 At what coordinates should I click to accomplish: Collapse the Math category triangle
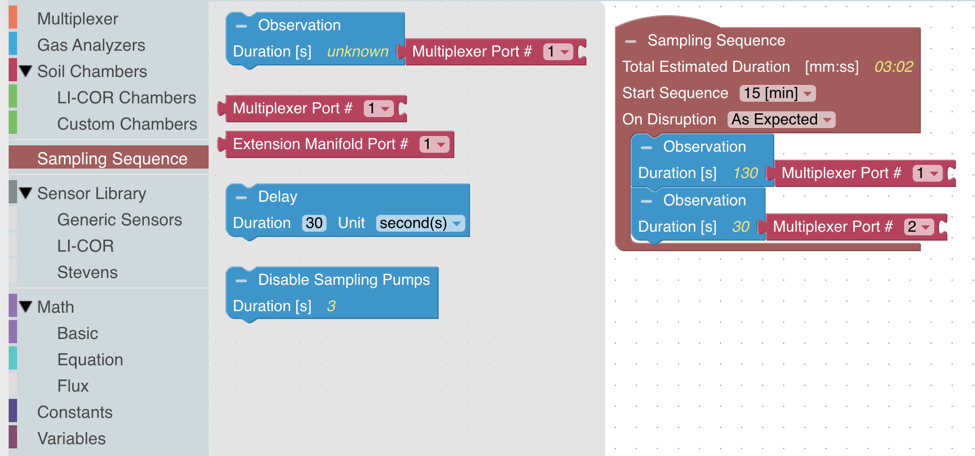[26, 307]
